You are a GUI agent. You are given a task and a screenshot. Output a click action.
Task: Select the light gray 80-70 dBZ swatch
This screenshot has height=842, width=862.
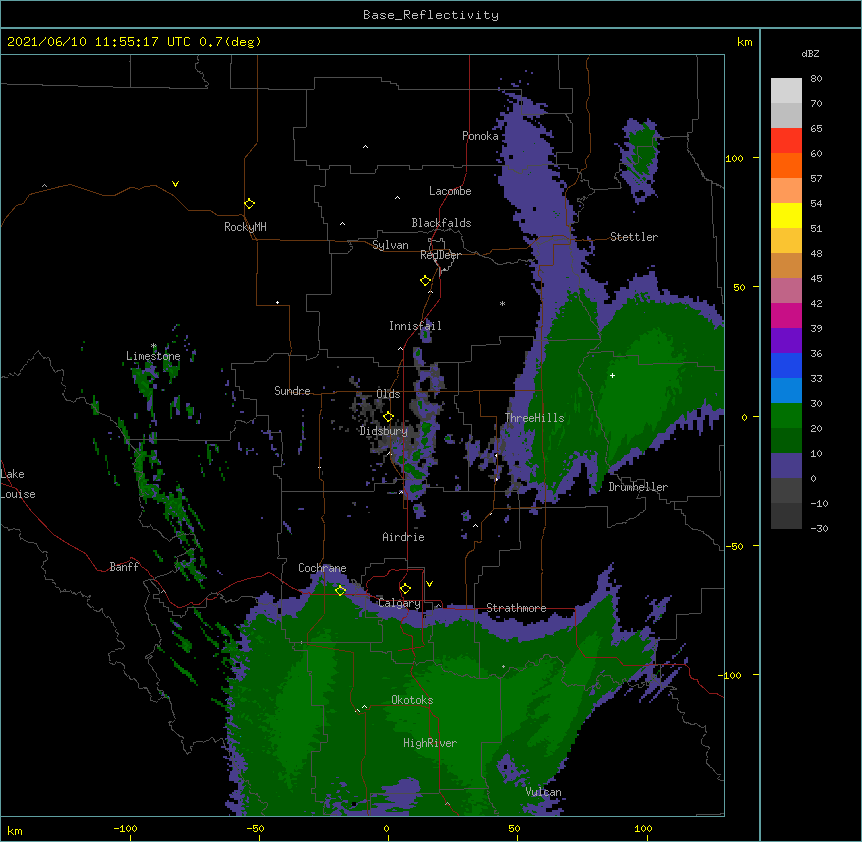click(x=786, y=91)
